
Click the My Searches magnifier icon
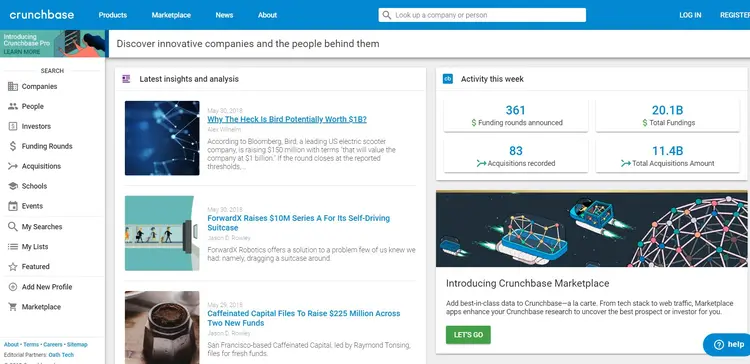pos(13,227)
